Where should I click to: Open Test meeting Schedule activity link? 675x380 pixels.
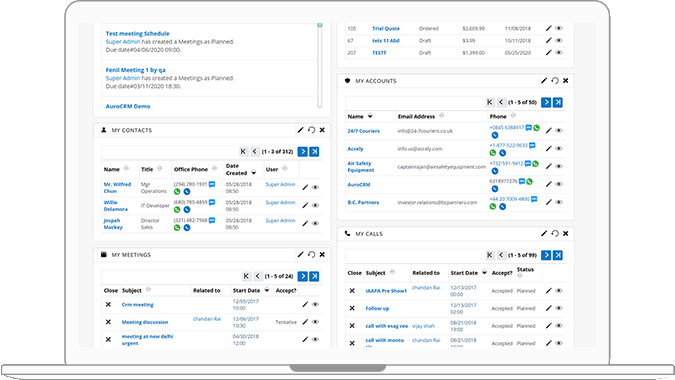coord(137,34)
